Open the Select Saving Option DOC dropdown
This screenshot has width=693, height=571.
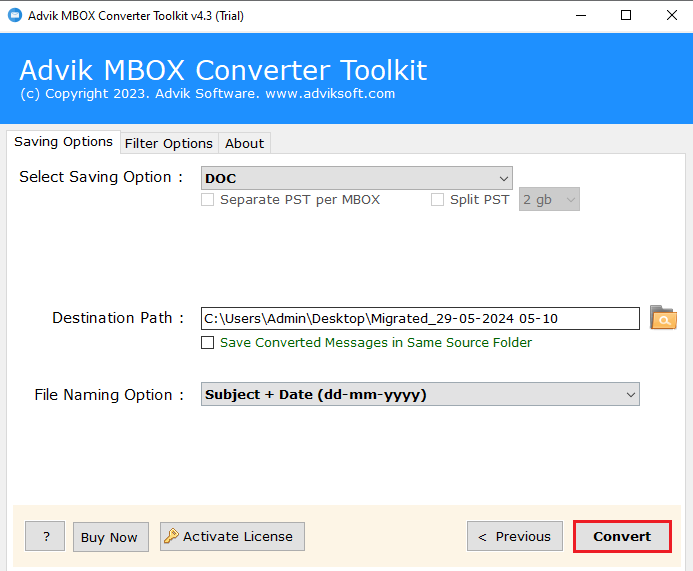click(357, 178)
